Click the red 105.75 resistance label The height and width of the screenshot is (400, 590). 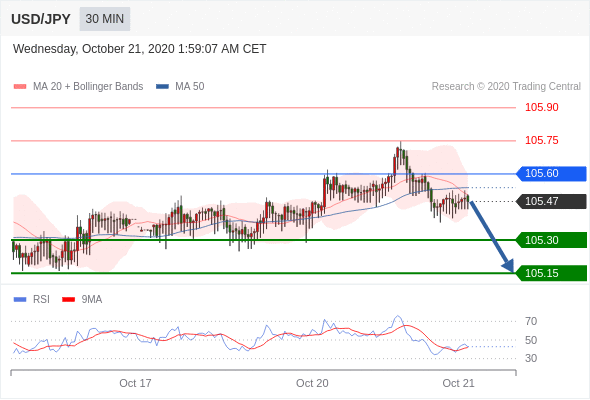pos(542,140)
